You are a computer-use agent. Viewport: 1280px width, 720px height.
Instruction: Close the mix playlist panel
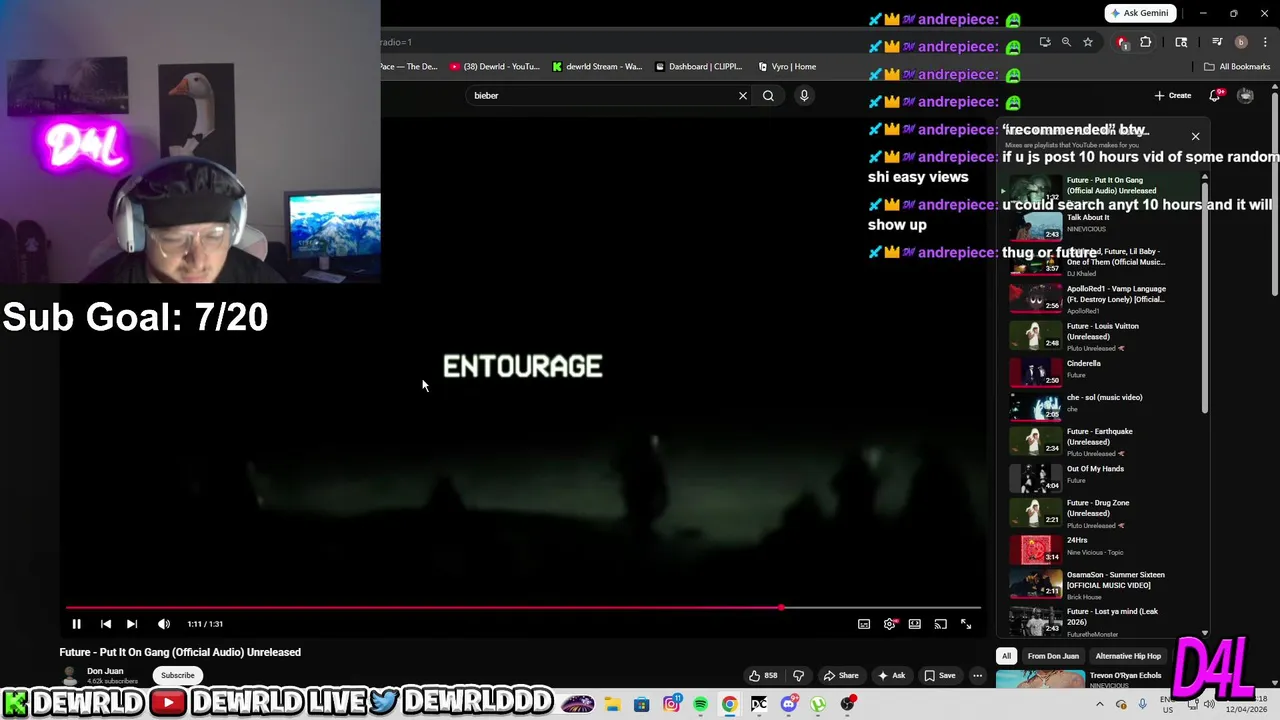[1195, 136]
